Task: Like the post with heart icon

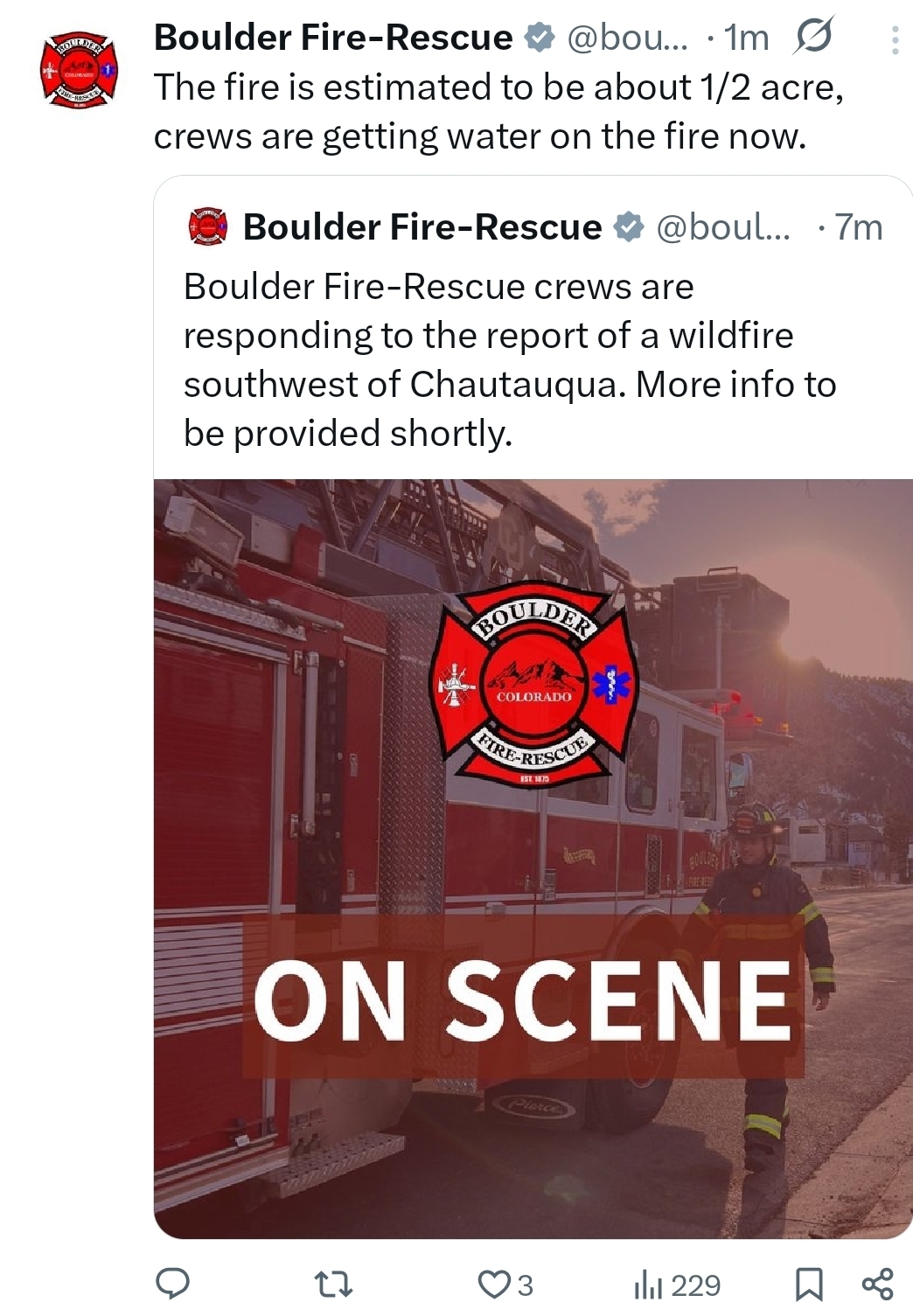Action: pyautogui.click(x=505, y=1284)
